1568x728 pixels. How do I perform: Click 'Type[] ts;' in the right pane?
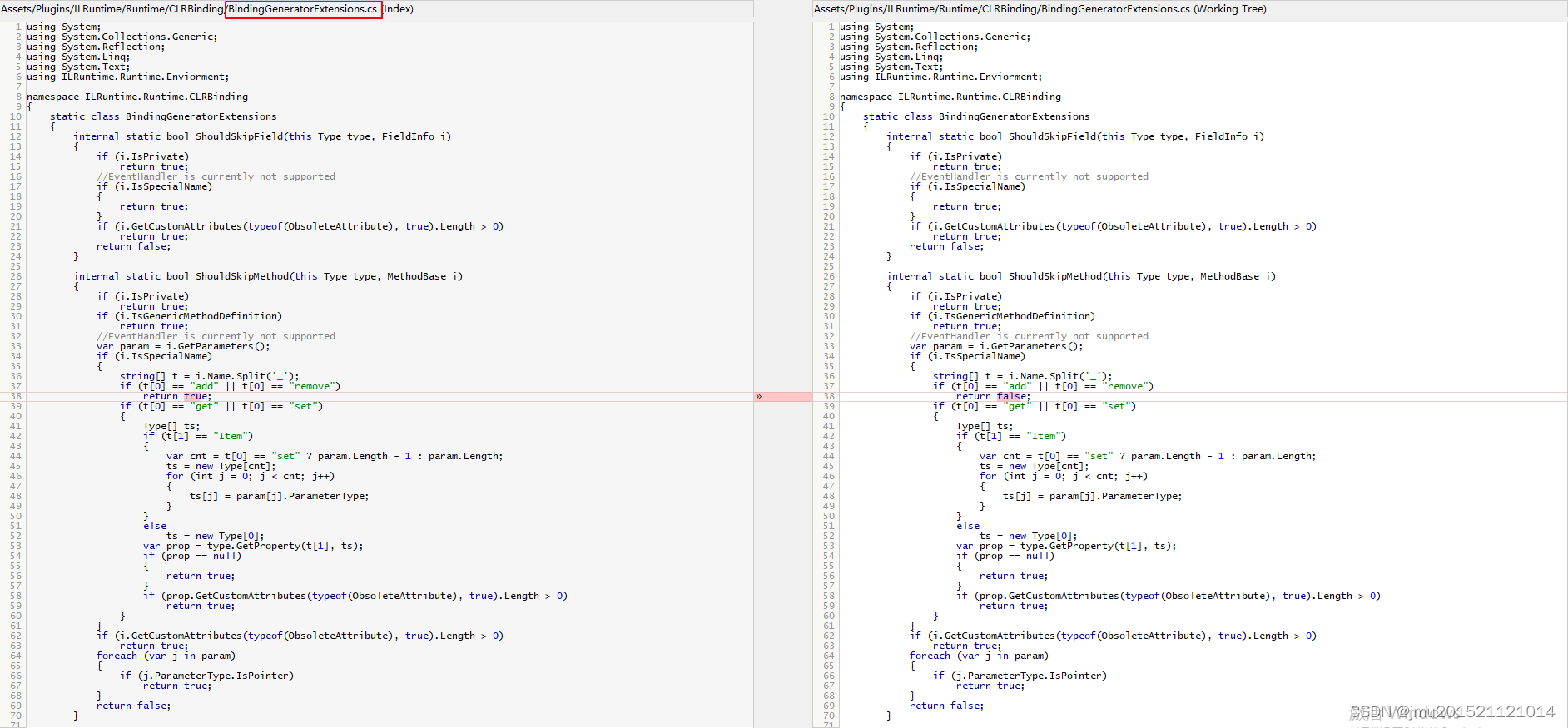point(985,426)
